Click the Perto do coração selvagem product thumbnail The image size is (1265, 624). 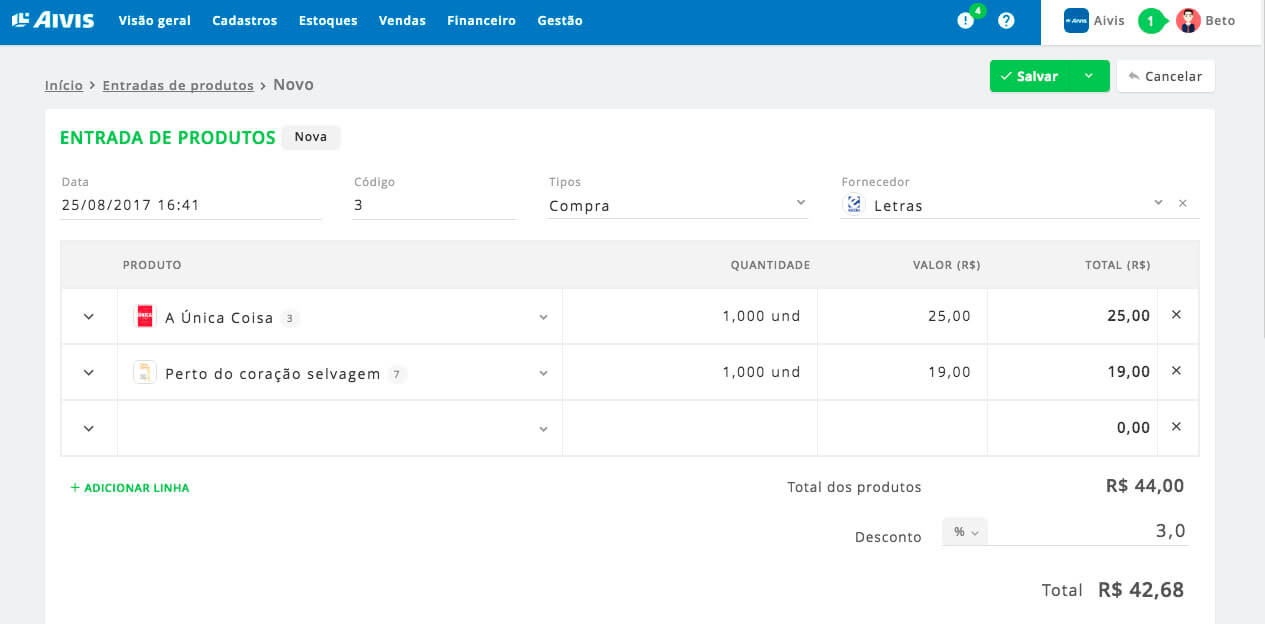tap(145, 372)
